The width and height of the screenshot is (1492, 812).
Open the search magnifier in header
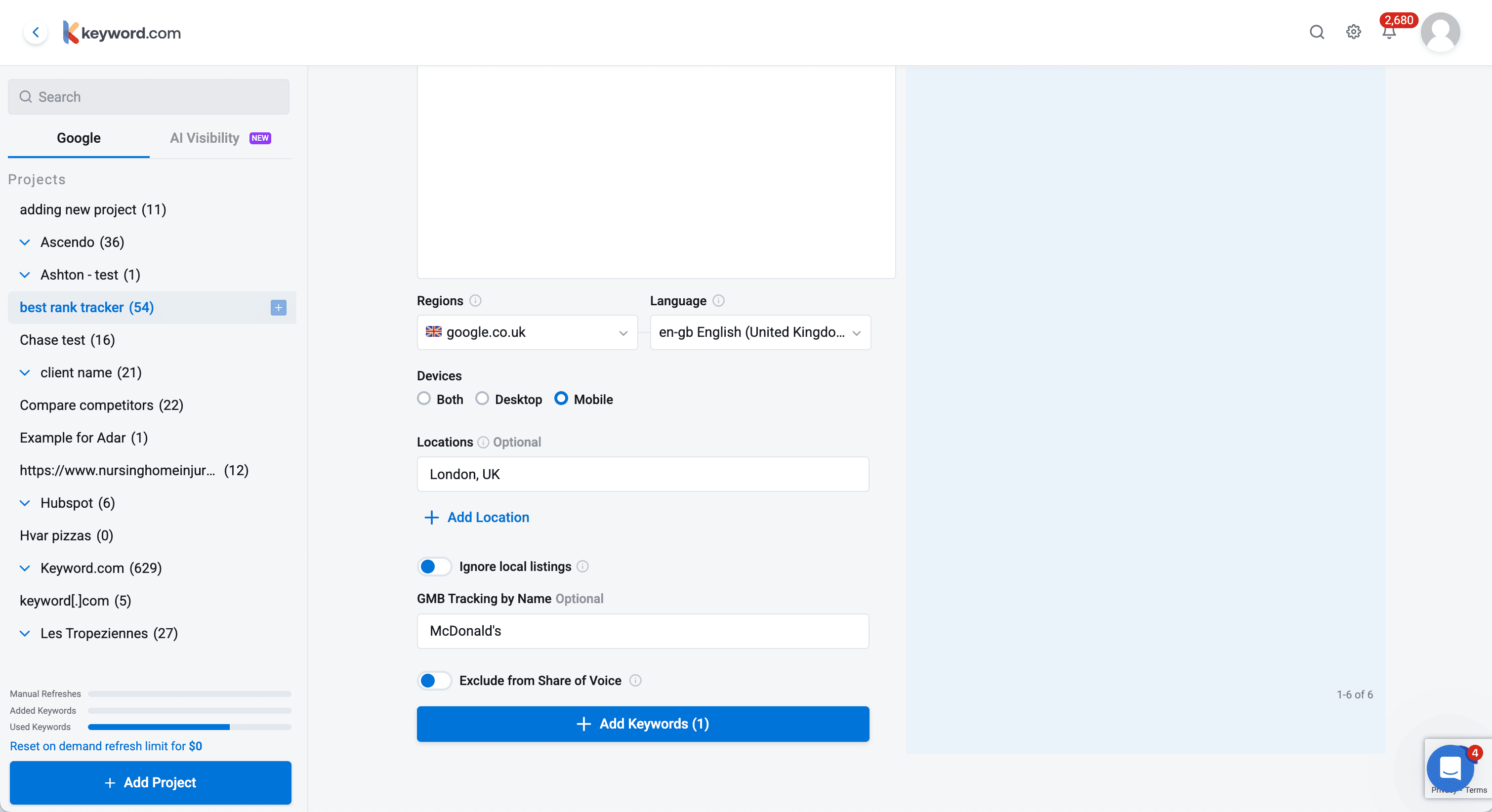point(1317,32)
